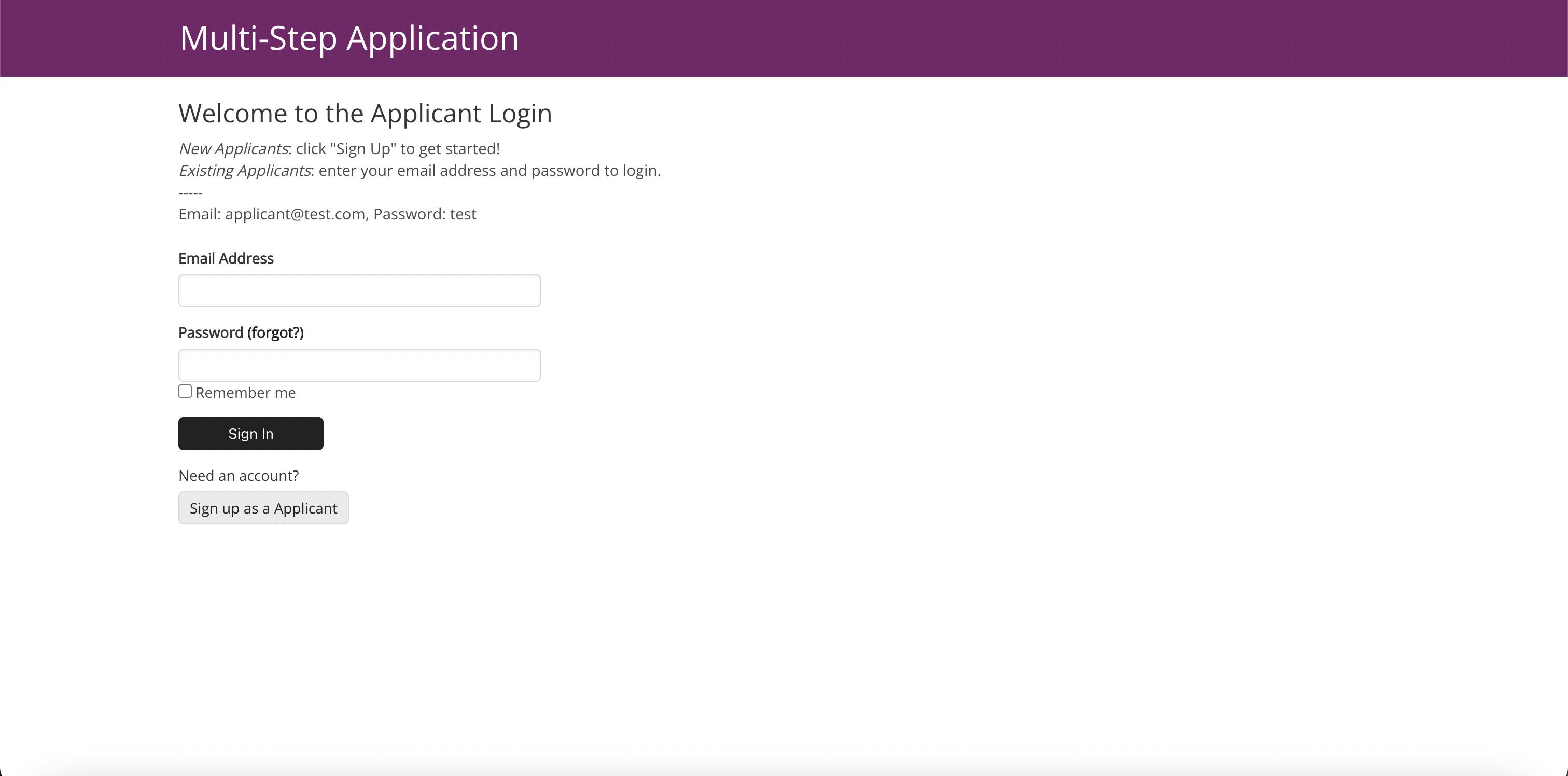
Task: Submit login via Sign In
Action: click(250, 433)
